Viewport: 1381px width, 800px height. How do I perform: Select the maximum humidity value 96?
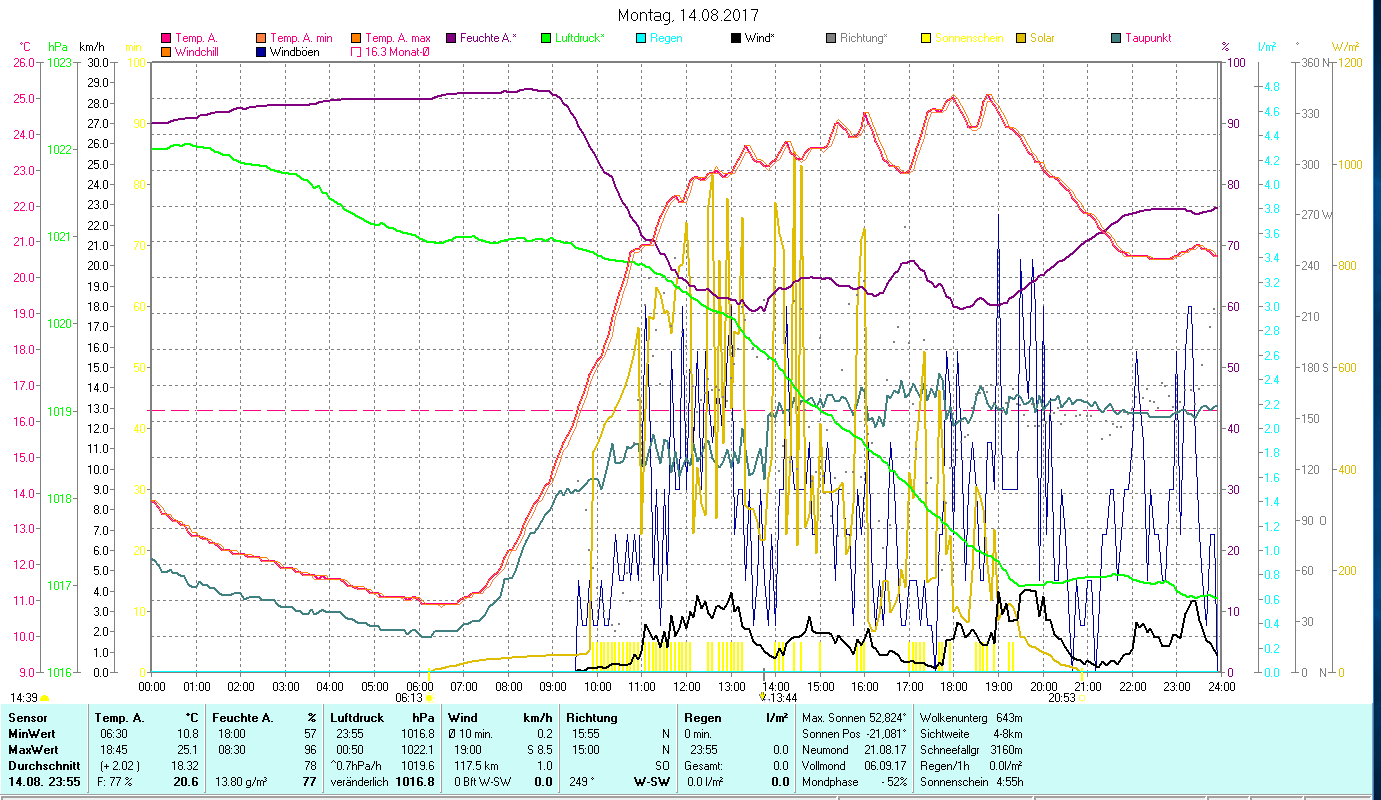310,750
